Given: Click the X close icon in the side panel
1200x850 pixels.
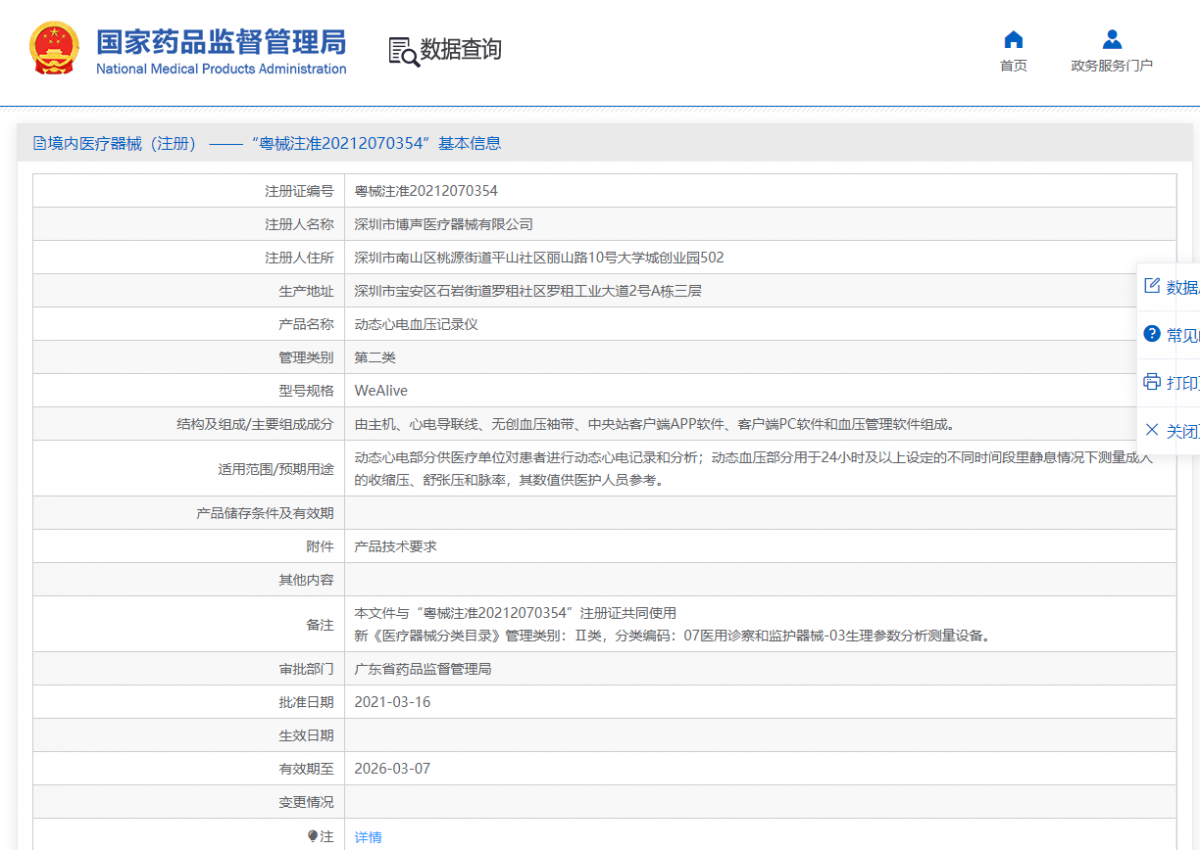Looking at the screenshot, I should (x=1152, y=430).
